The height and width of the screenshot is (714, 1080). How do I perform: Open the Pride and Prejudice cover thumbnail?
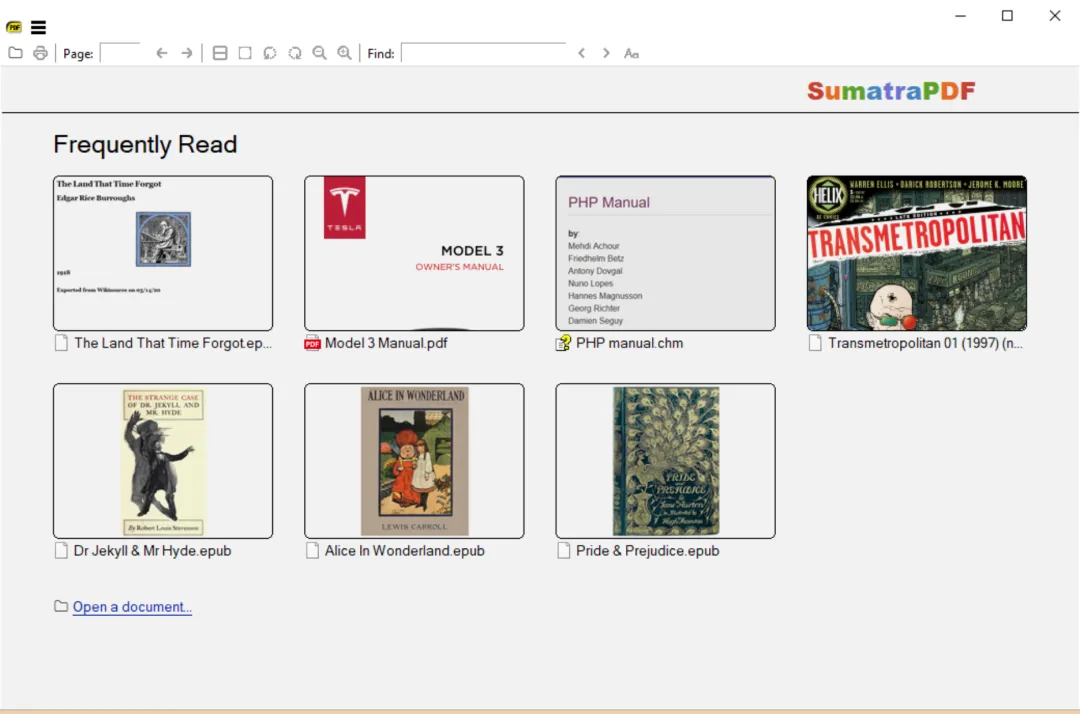click(666, 461)
